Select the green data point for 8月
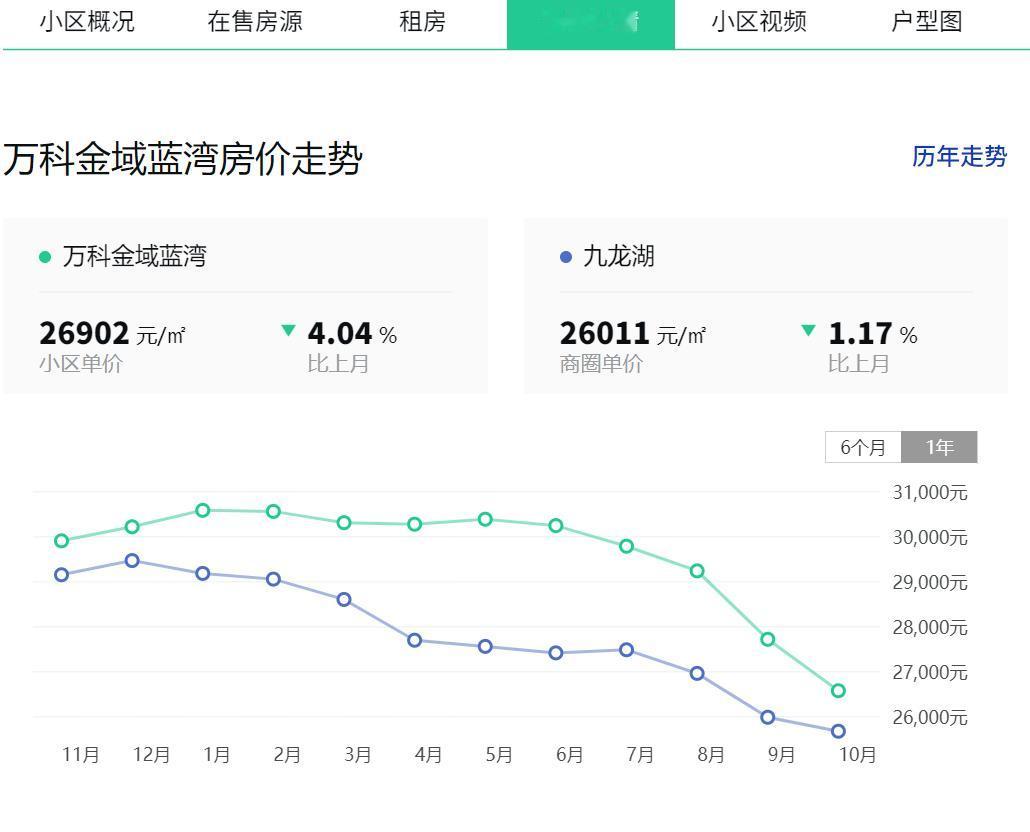The width and height of the screenshot is (1030, 832). tap(698, 571)
